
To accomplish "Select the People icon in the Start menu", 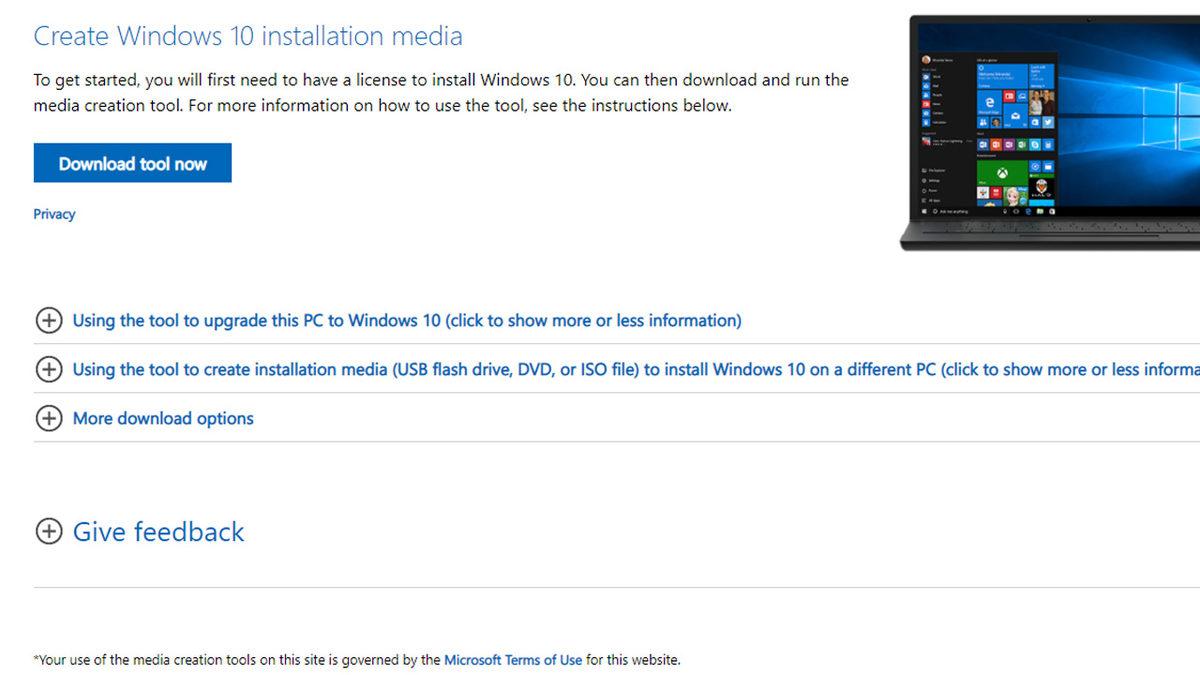I will coord(925,94).
